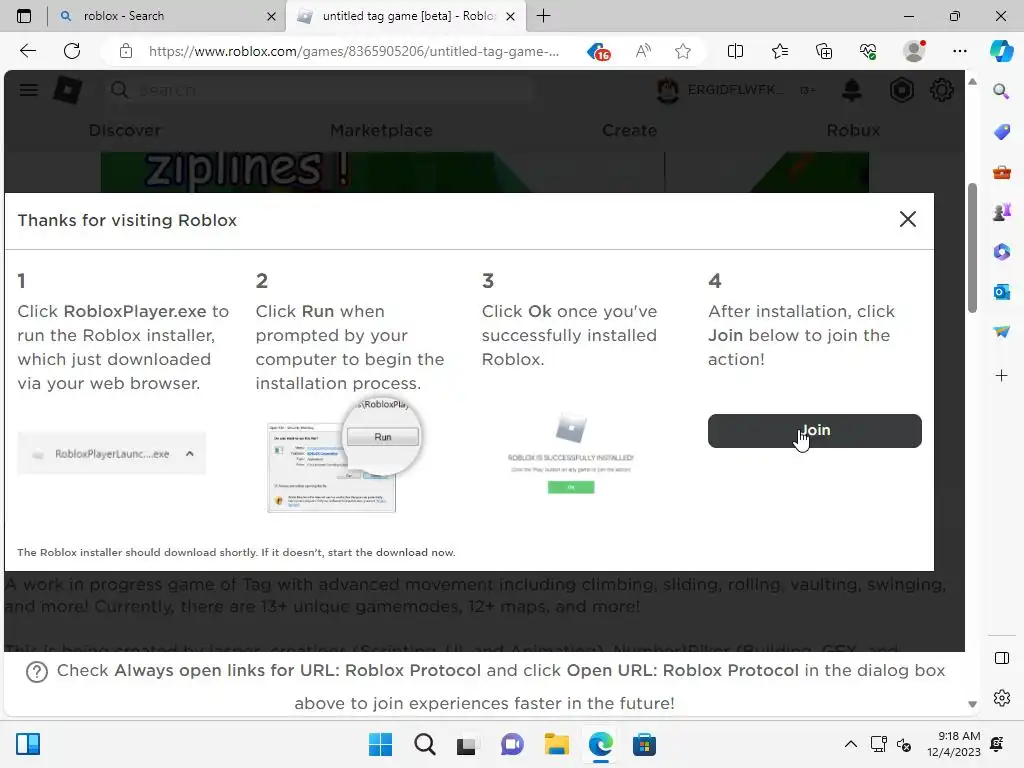Screen dimensions: 1024x768
Task: Toggle the sidebar visibility icon
Action: (x=1001, y=658)
